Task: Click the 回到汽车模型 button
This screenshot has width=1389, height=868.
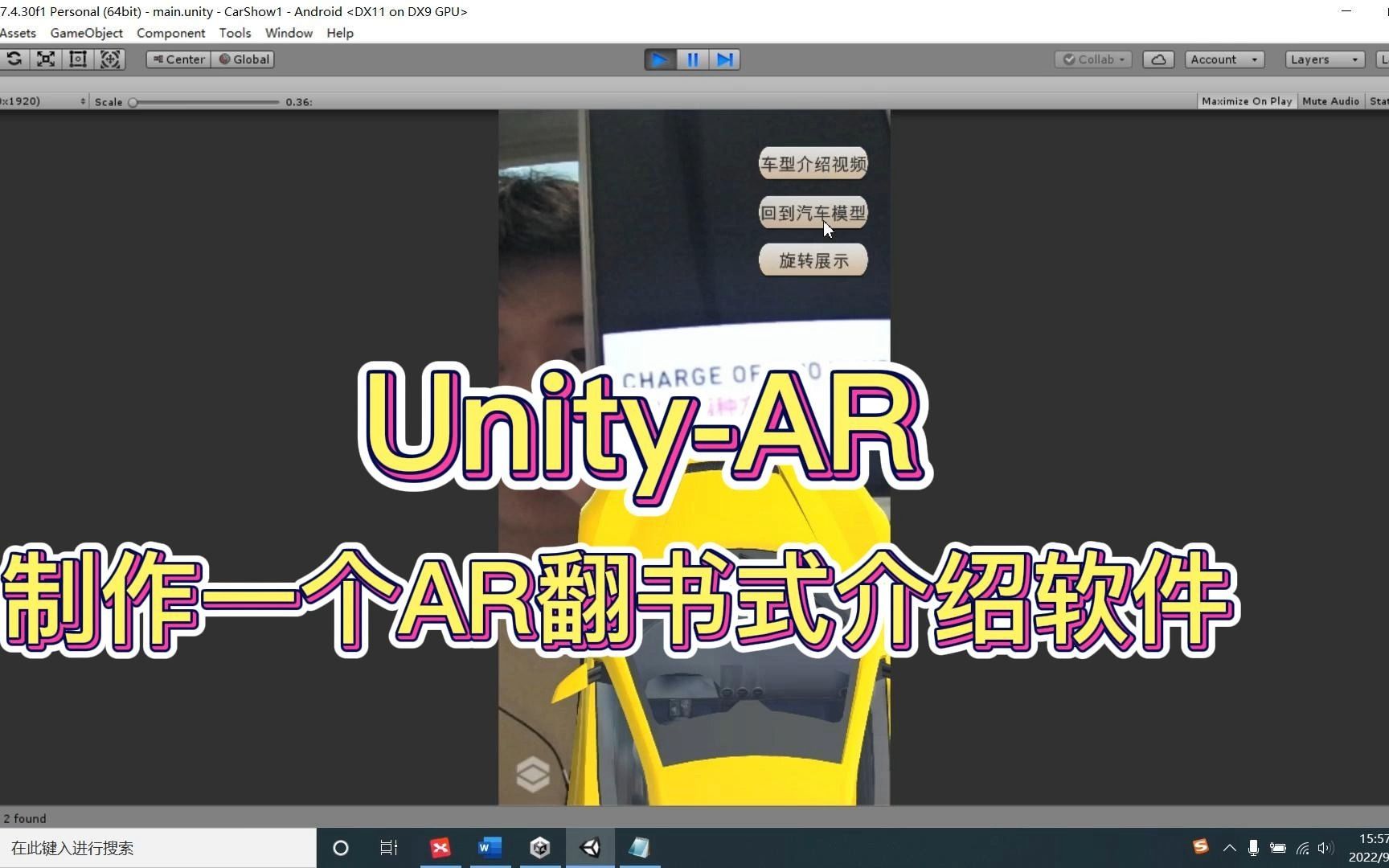Action: [x=813, y=213]
